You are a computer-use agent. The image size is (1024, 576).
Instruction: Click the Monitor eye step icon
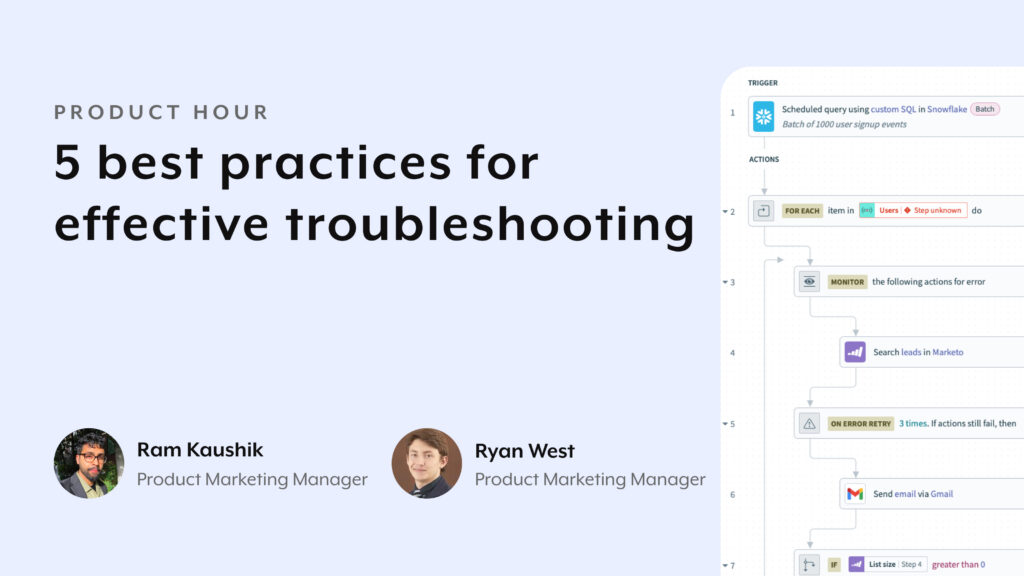coord(809,281)
